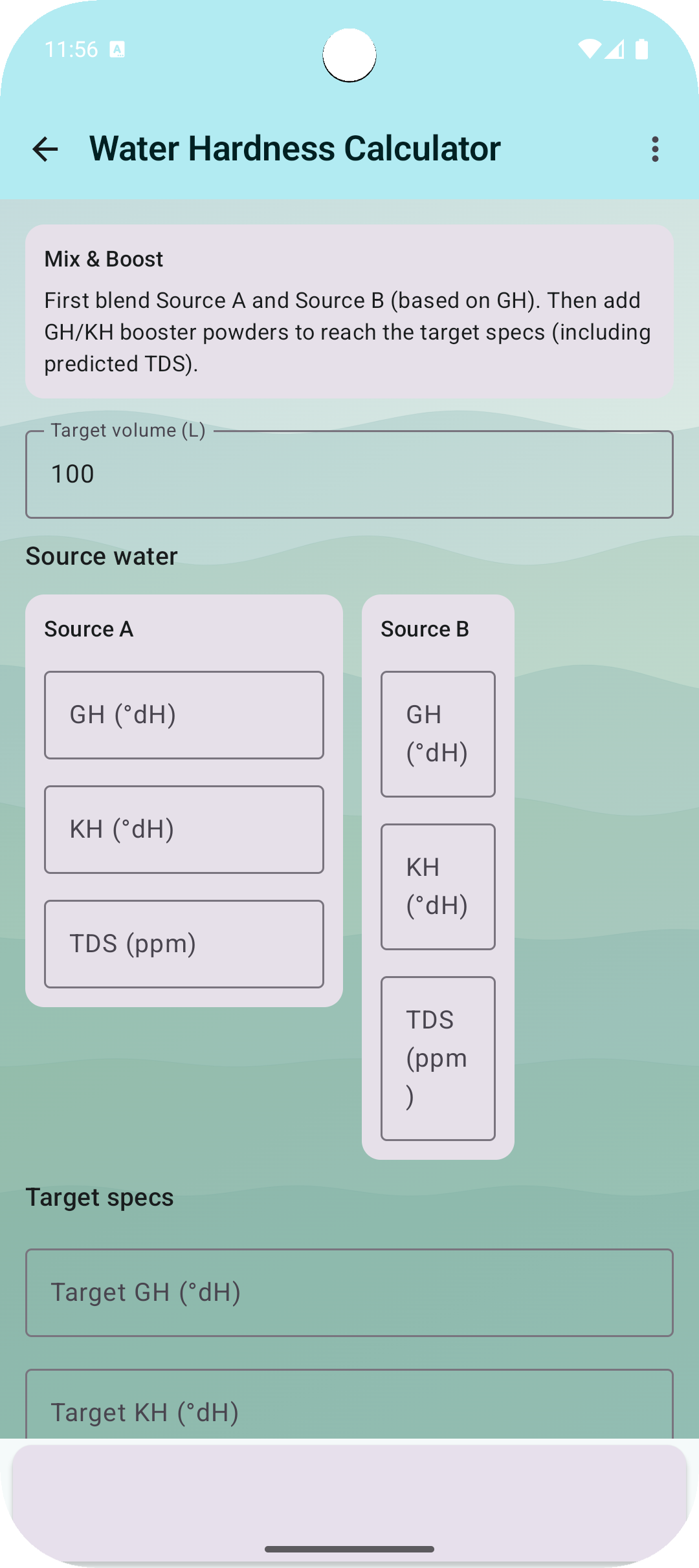
Task: Tap the Water Hardness Calculator title
Action: pos(294,149)
